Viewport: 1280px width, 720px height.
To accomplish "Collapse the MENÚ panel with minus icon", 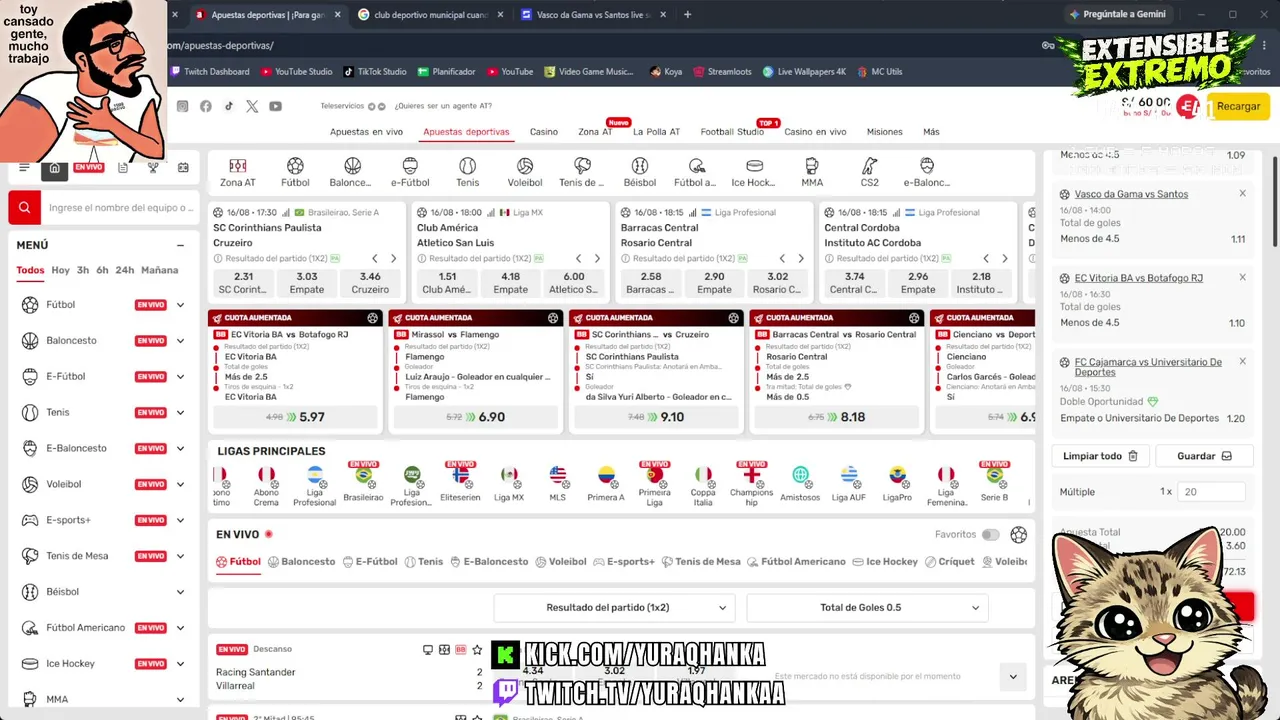I will [x=180, y=245].
